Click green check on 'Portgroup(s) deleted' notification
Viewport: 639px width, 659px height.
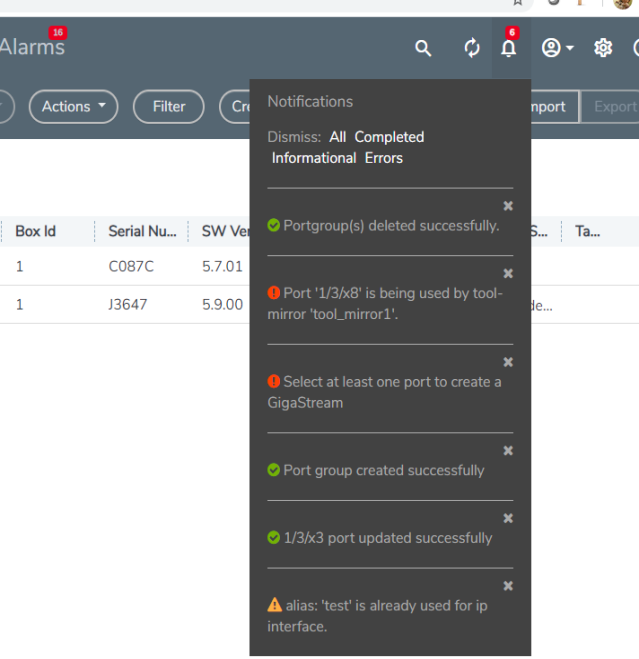(x=274, y=225)
